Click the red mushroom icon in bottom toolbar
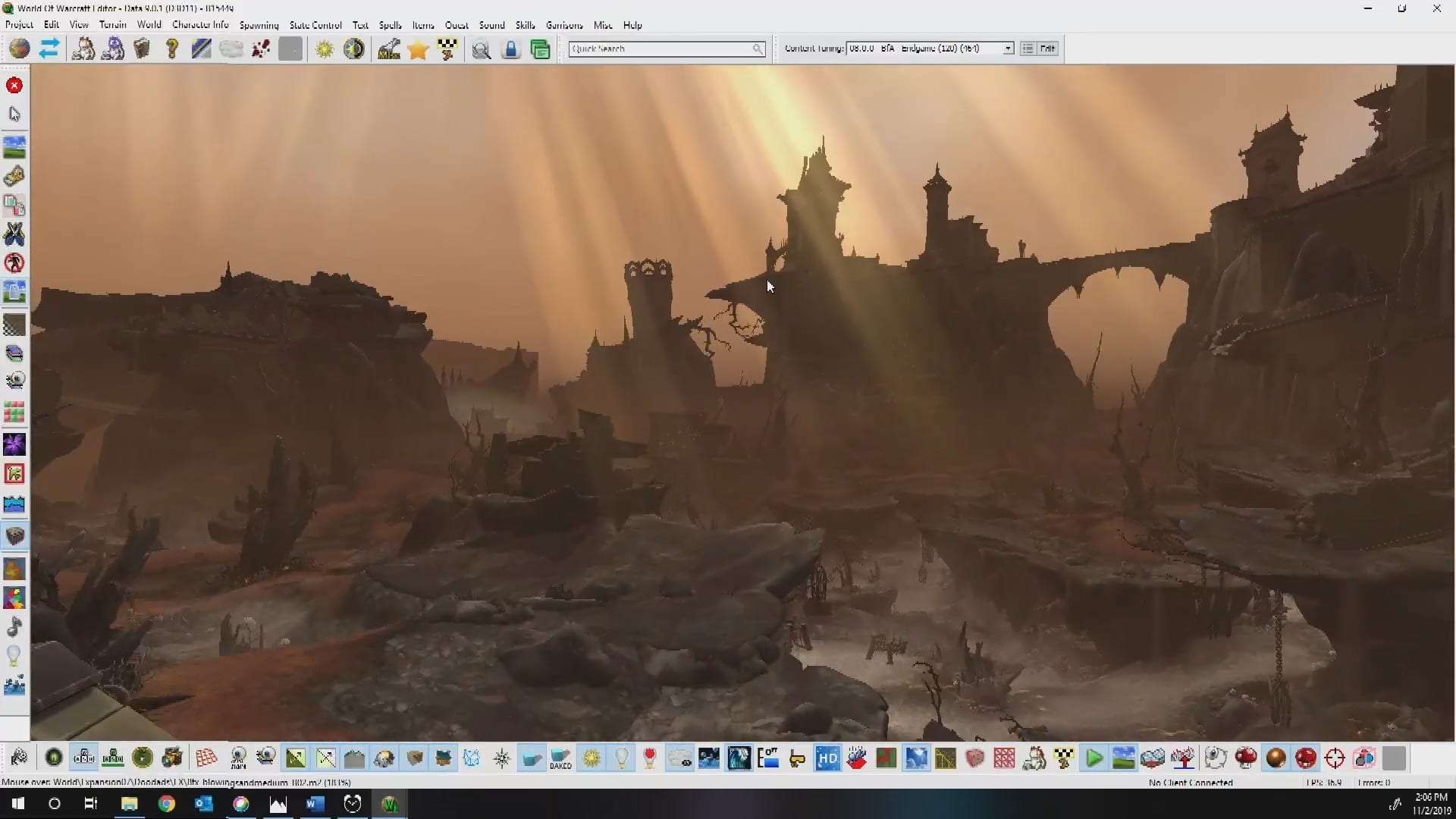This screenshot has width=1456, height=819. point(1246,758)
